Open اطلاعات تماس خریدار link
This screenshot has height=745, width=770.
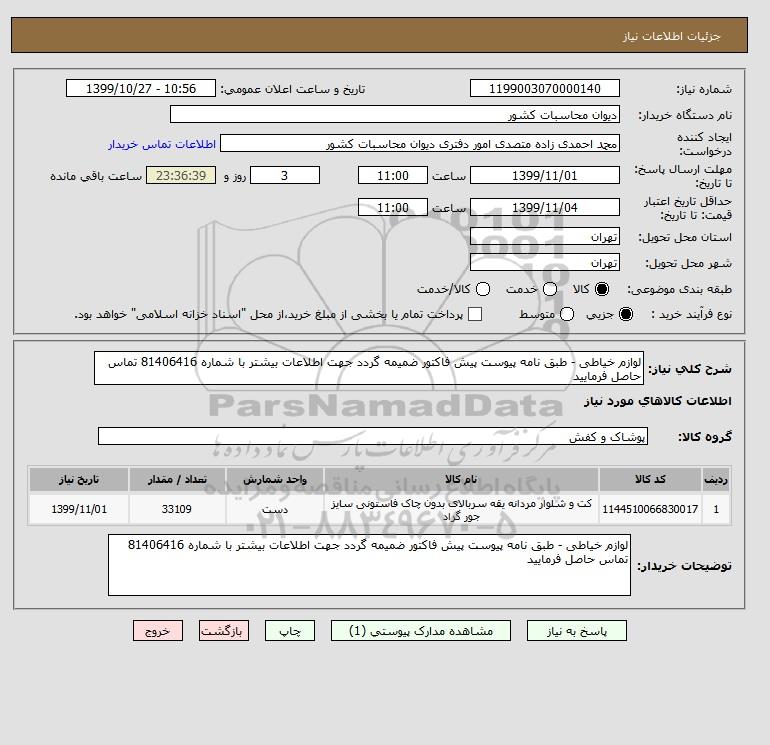[x=162, y=144]
